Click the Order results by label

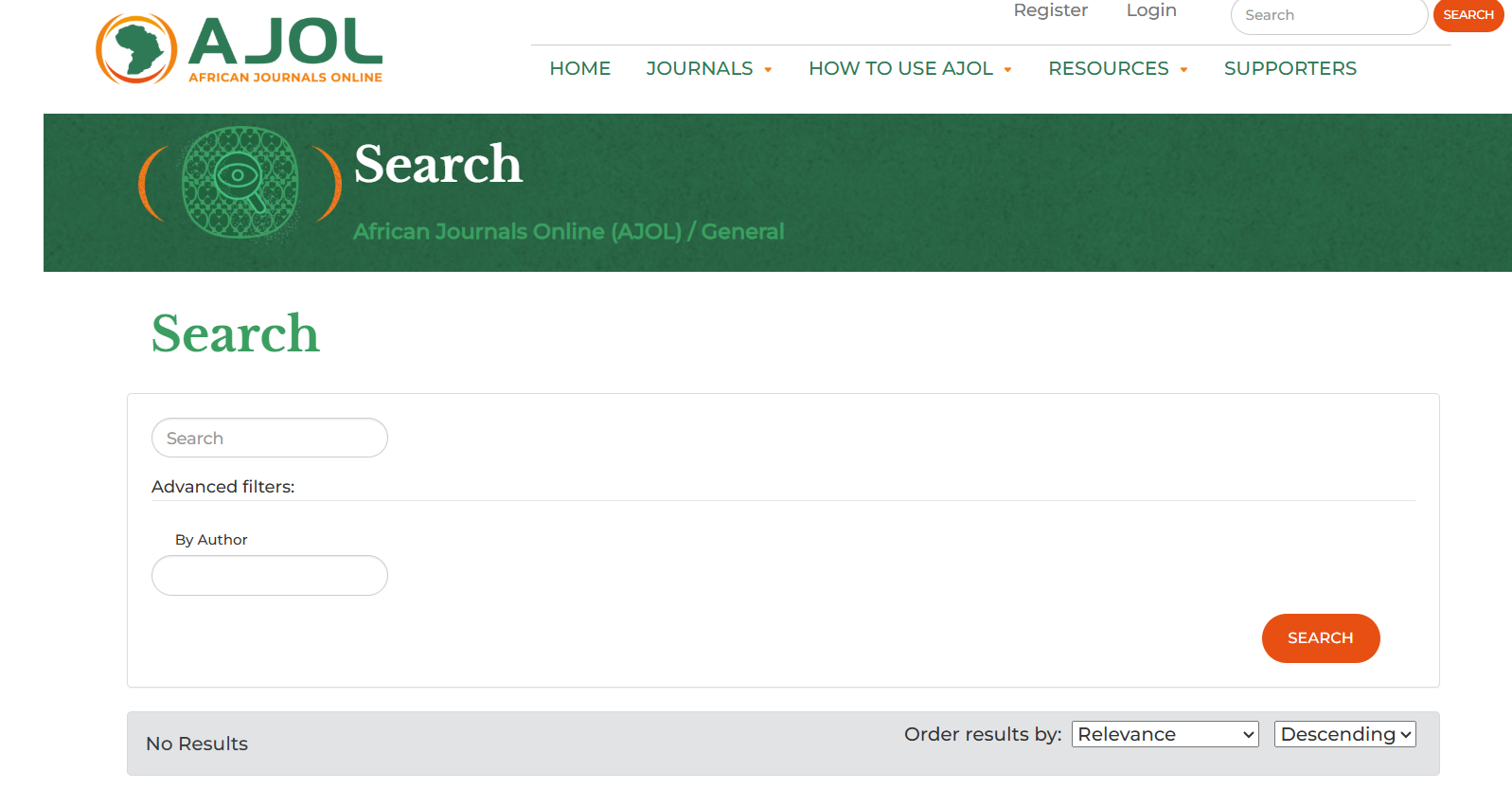[983, 734]
